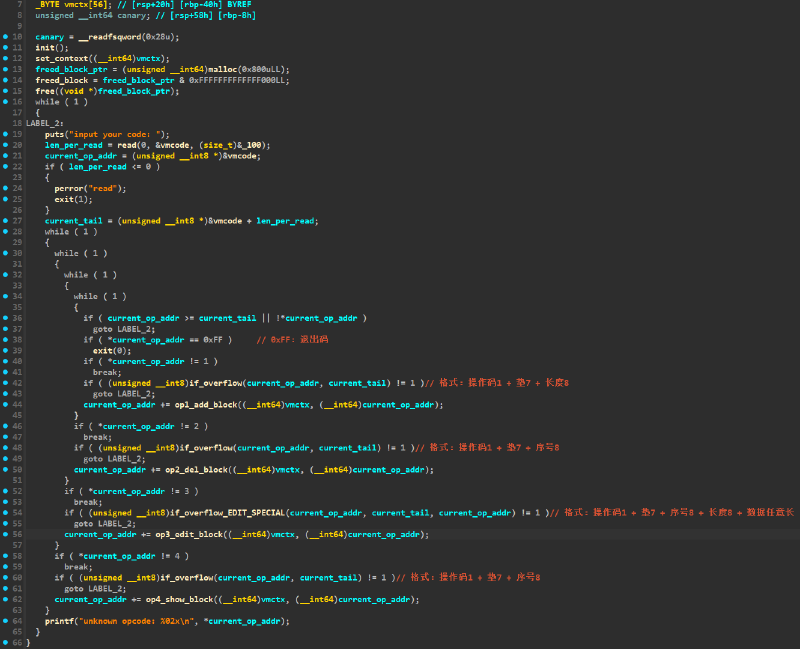Screen dimensions: 800x649
Task: Click the if_overflow call on line 42
Action: click(215, 383)
